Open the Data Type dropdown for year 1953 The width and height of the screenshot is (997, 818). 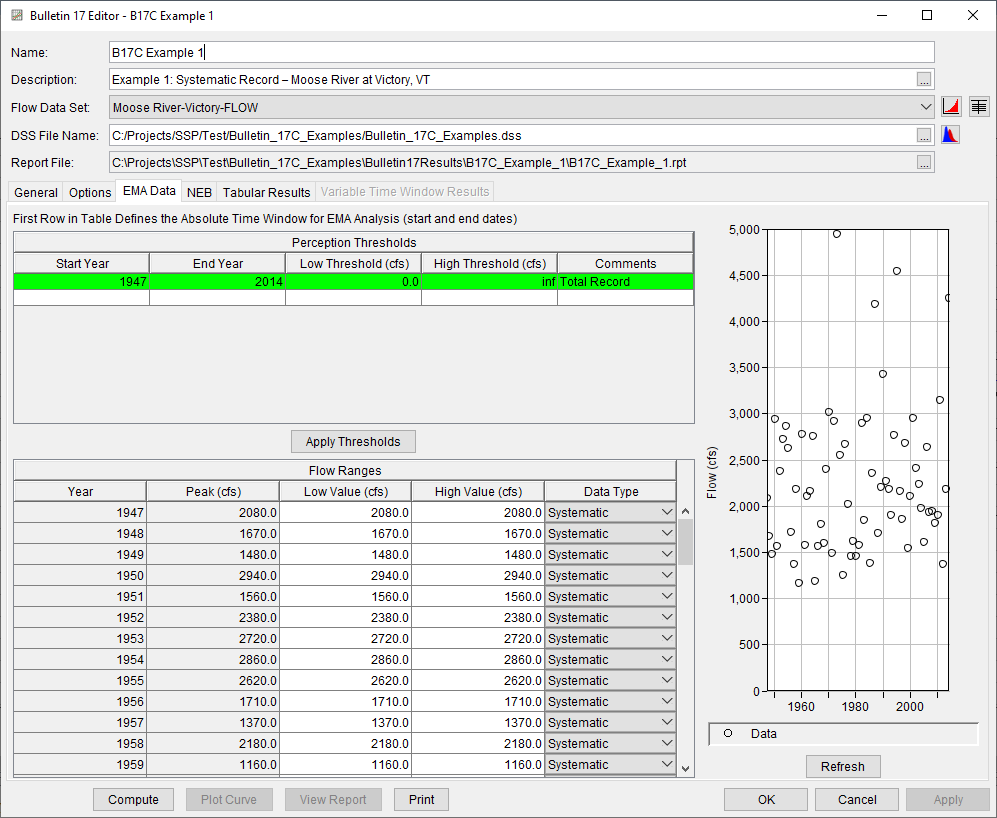pyautogui.click(x=667, y=638)
